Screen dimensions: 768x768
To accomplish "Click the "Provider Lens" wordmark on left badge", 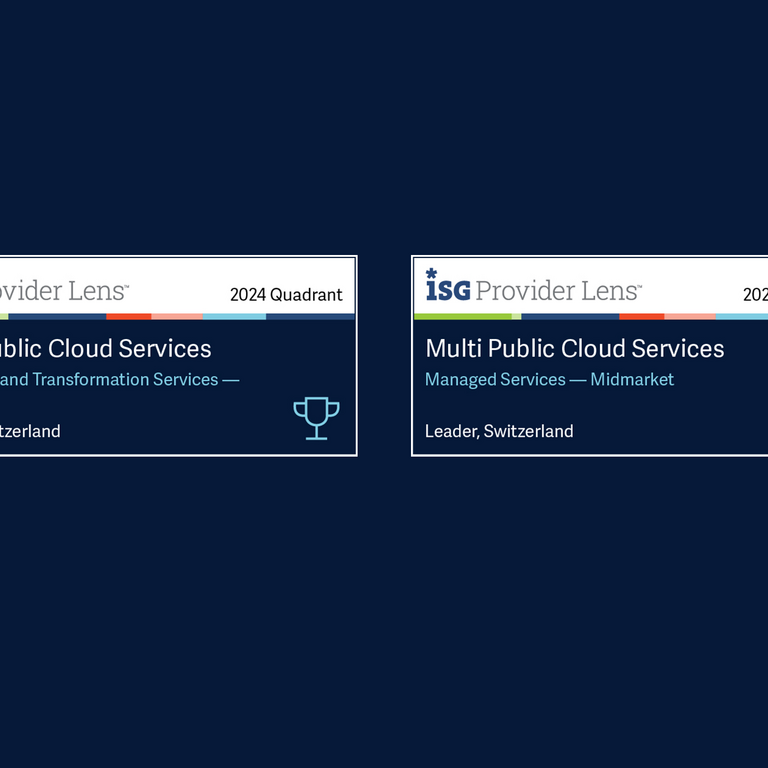I will tap(64, 290).
